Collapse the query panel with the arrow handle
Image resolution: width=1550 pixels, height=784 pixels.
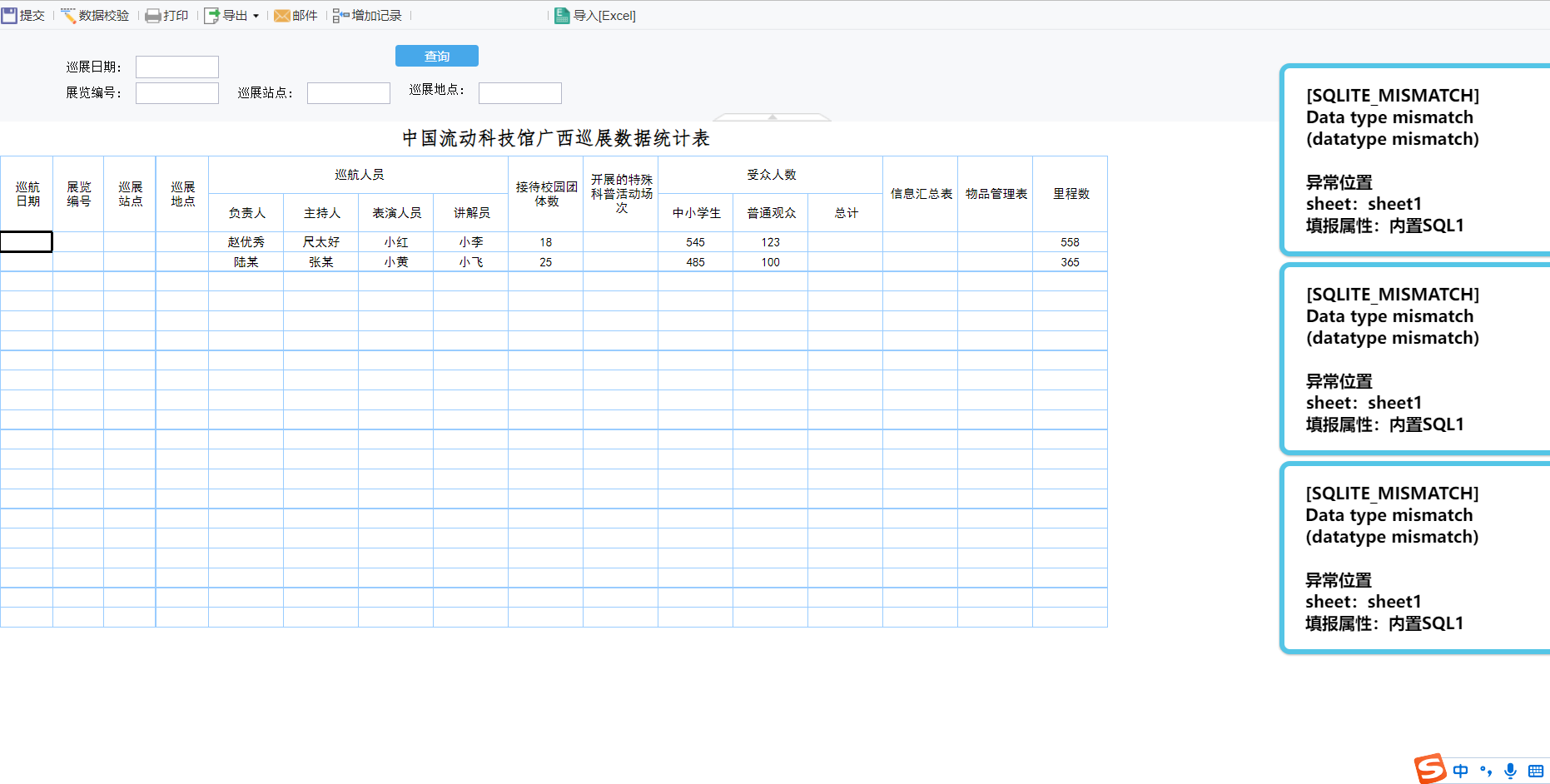click(x=773, y=117)
